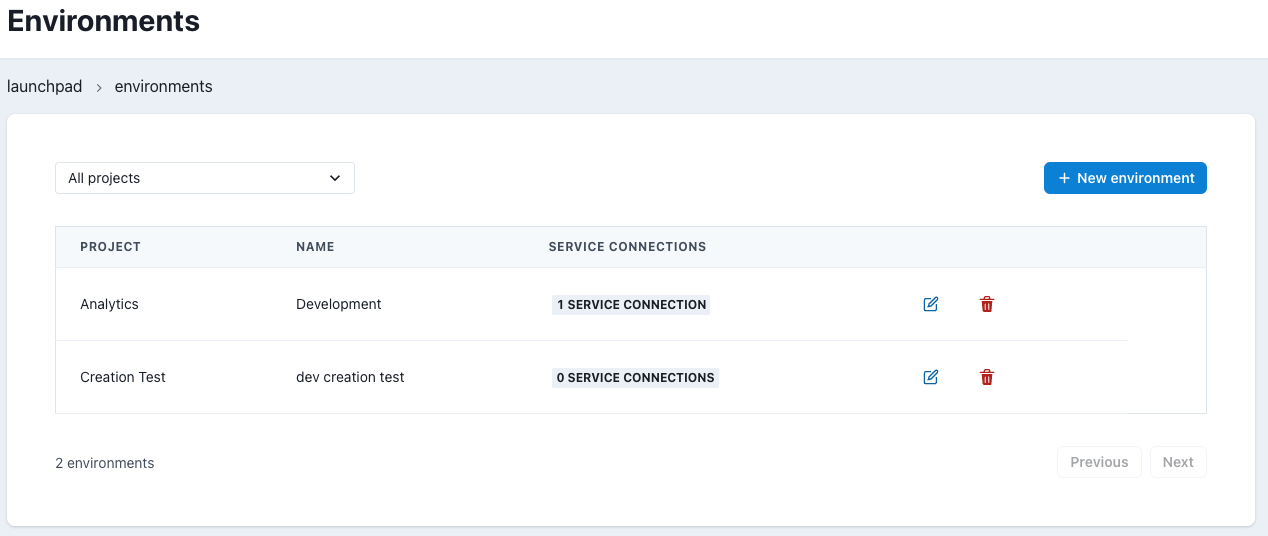This screenshot has width=1268, height=536.
Task: Select the Analytics project cell
Action: [109, 304]
